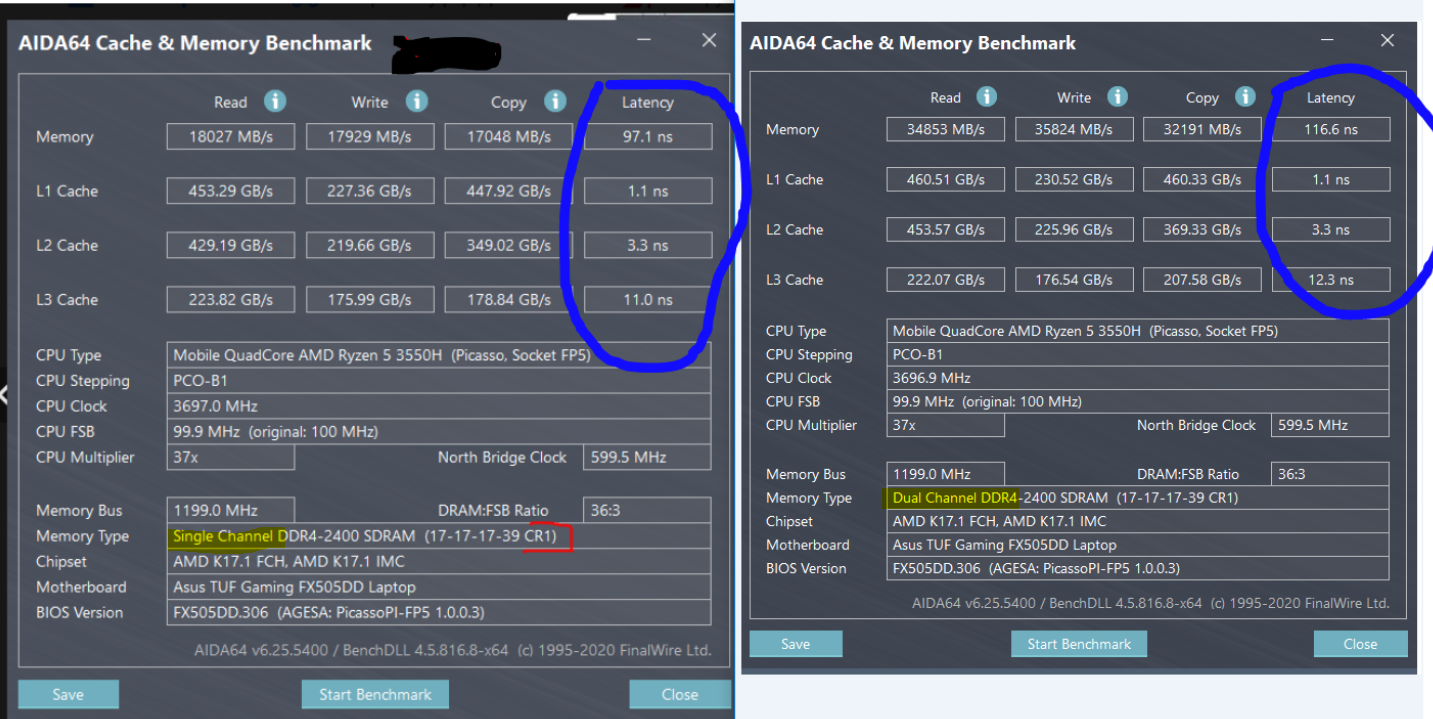Select L2 Cache Copy 369.33 GB/s value

point(1202,229)
